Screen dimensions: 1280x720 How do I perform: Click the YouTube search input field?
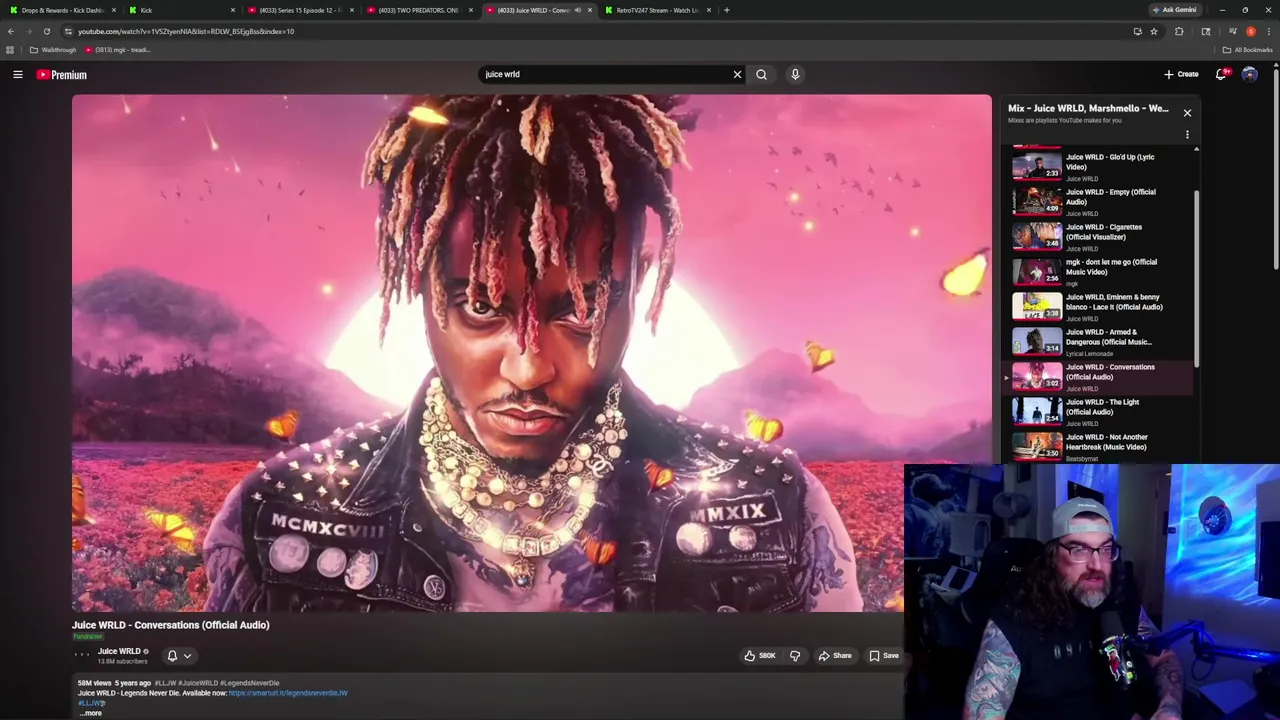(605, 74)
